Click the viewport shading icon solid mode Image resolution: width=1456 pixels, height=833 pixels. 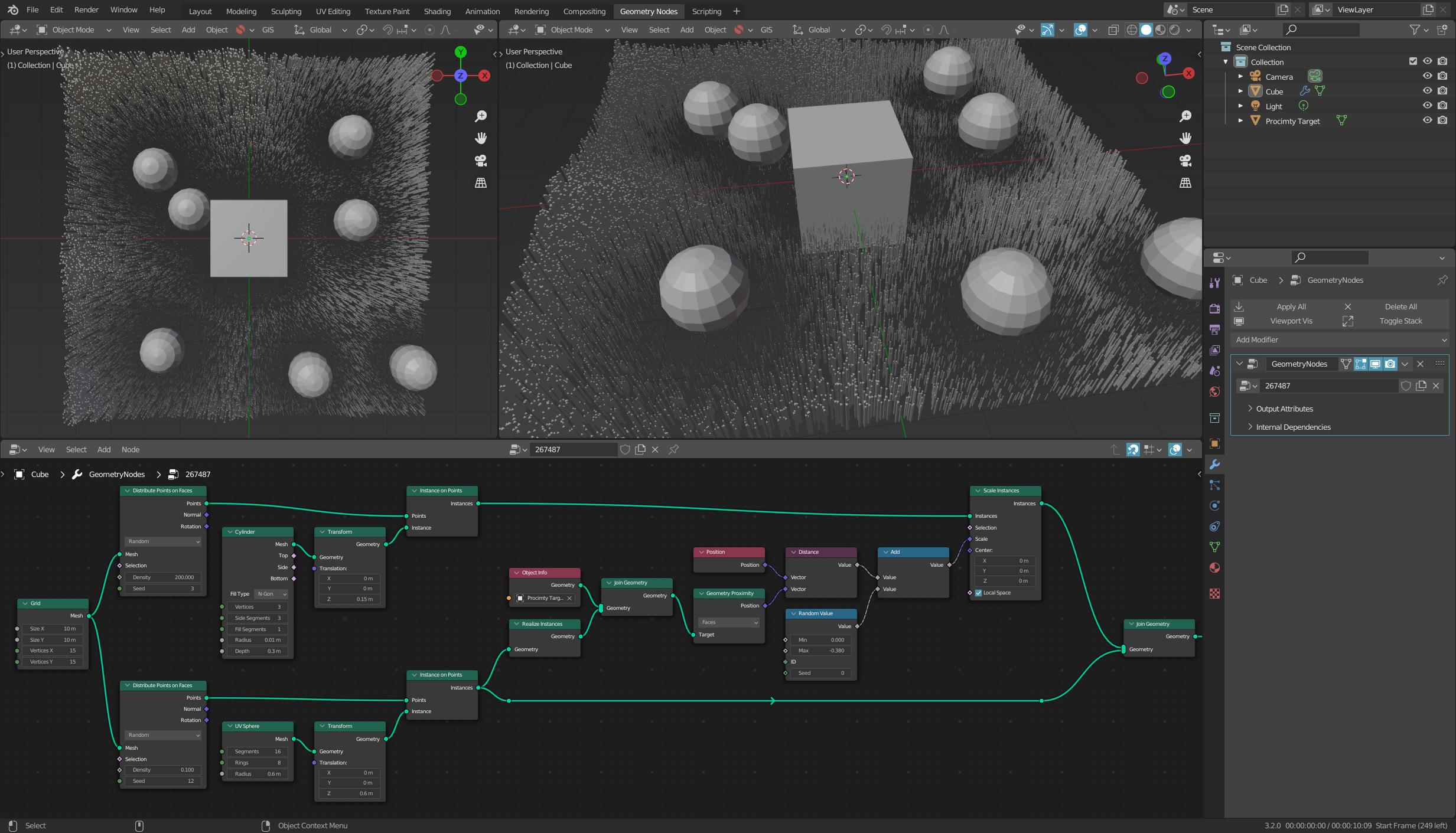(x=1144, y=30)
